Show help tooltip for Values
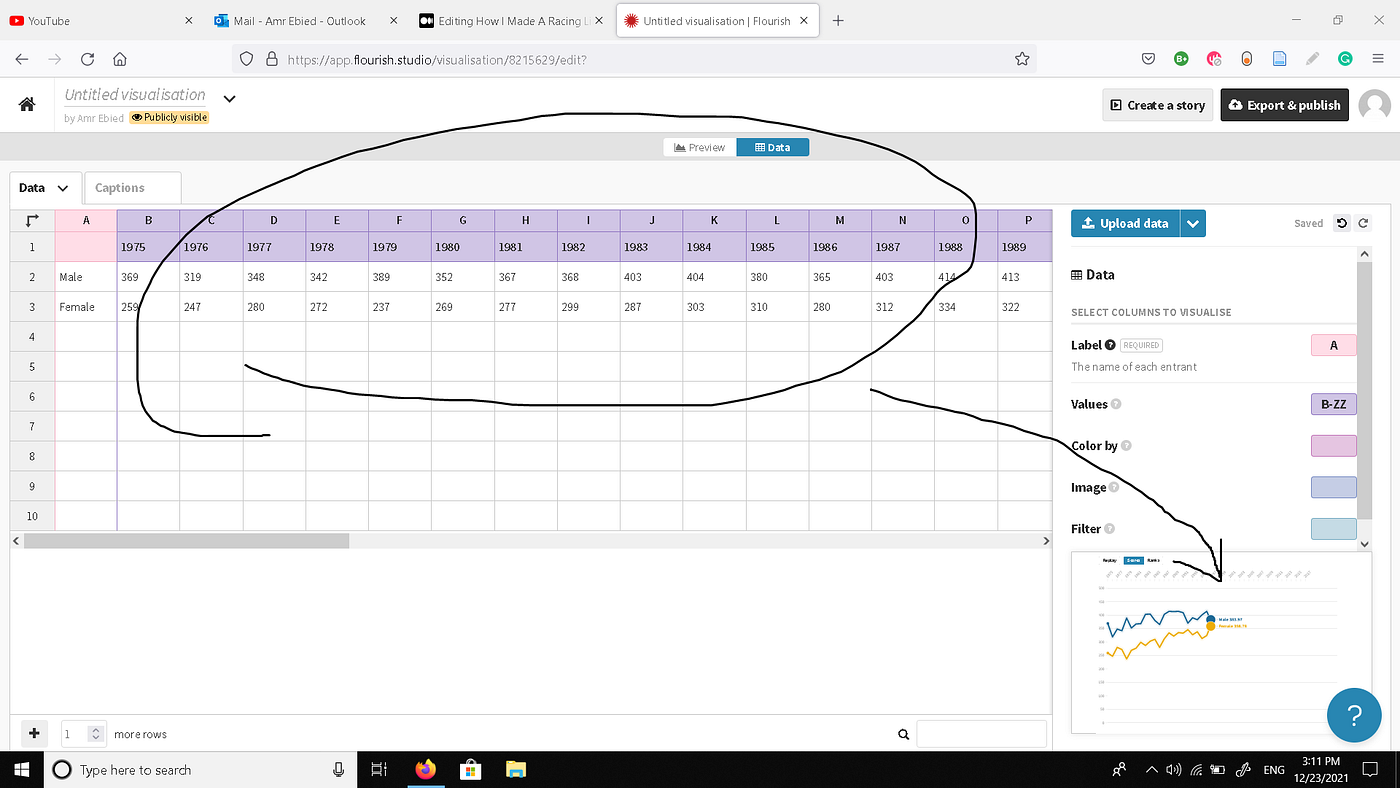Viewport: 1400px width, 788px height. pos(1116,404)
